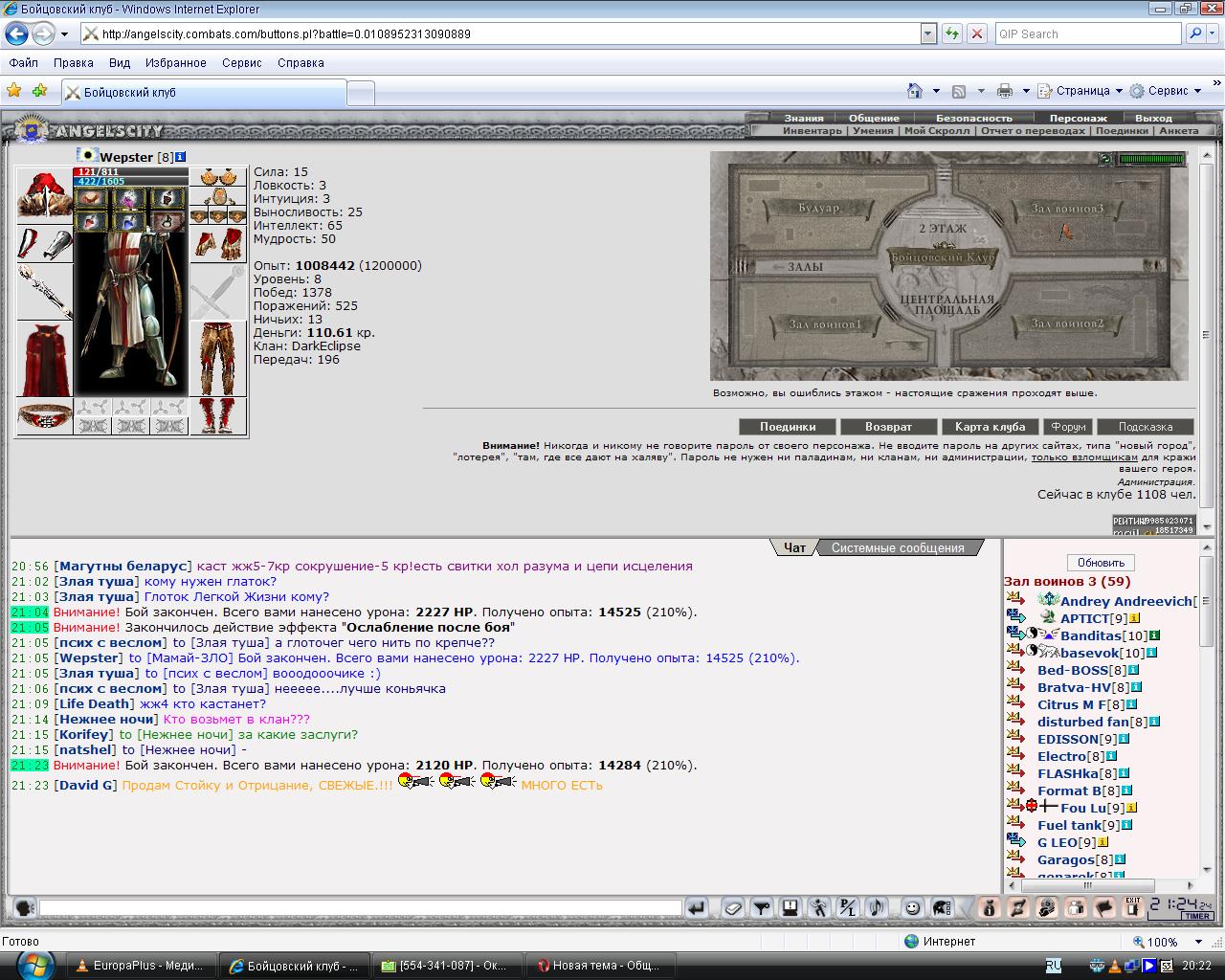This screenshot has height=980, width=1225.
Task: Click the pink exchange arrows icon
Action: pyautogui.click(x=1018, y=907)
